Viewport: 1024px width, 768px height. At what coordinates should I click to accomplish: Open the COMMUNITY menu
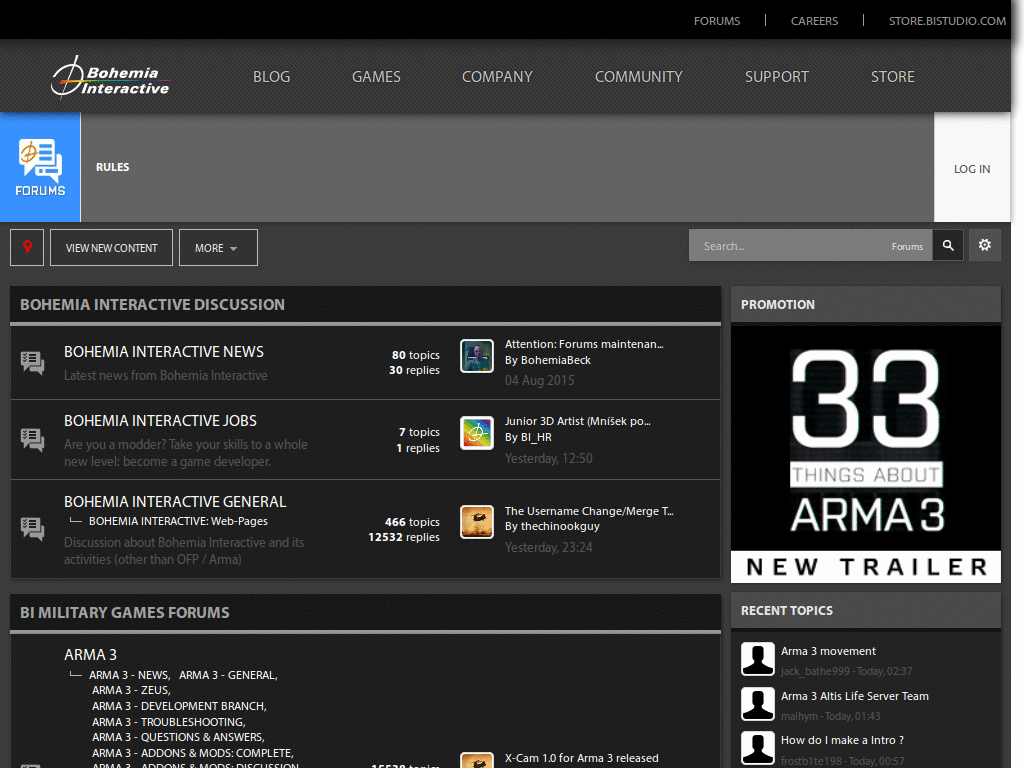pos(639,77)
